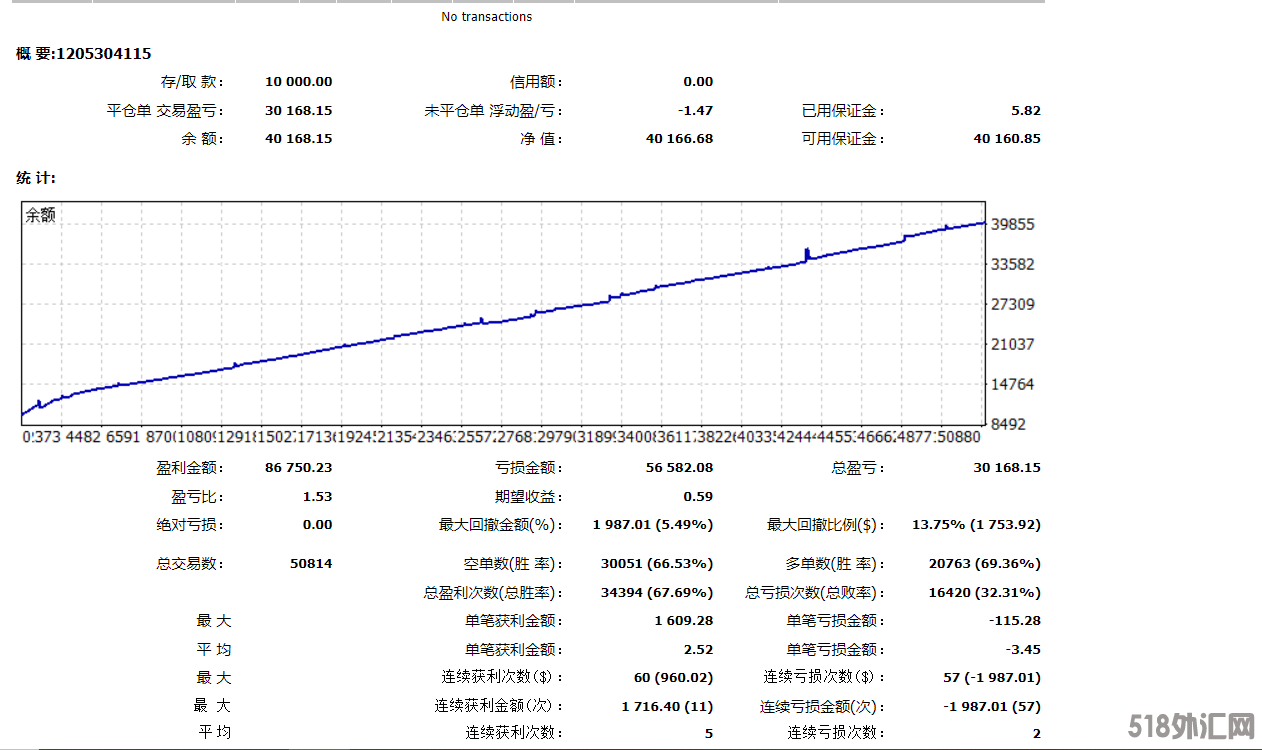The image size is (1262, 750).
Task: Click the long positions value 20763 (69.36%)
Action: click(x=984, y=564)
